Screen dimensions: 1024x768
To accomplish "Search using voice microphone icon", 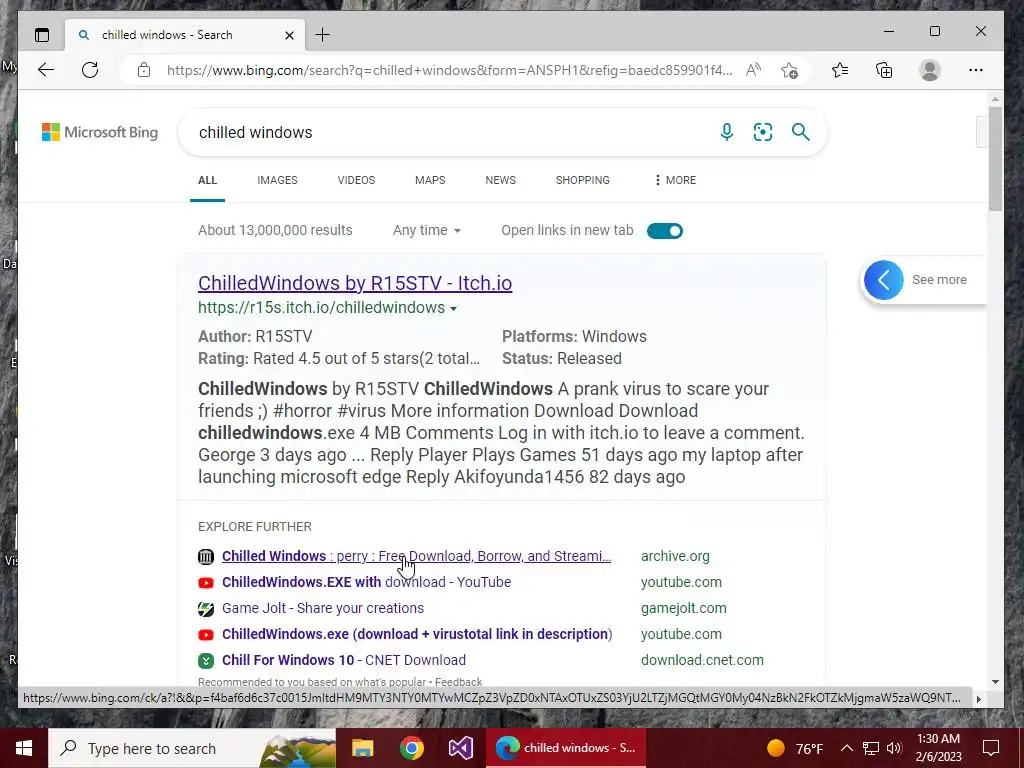I will coord(726,132).
